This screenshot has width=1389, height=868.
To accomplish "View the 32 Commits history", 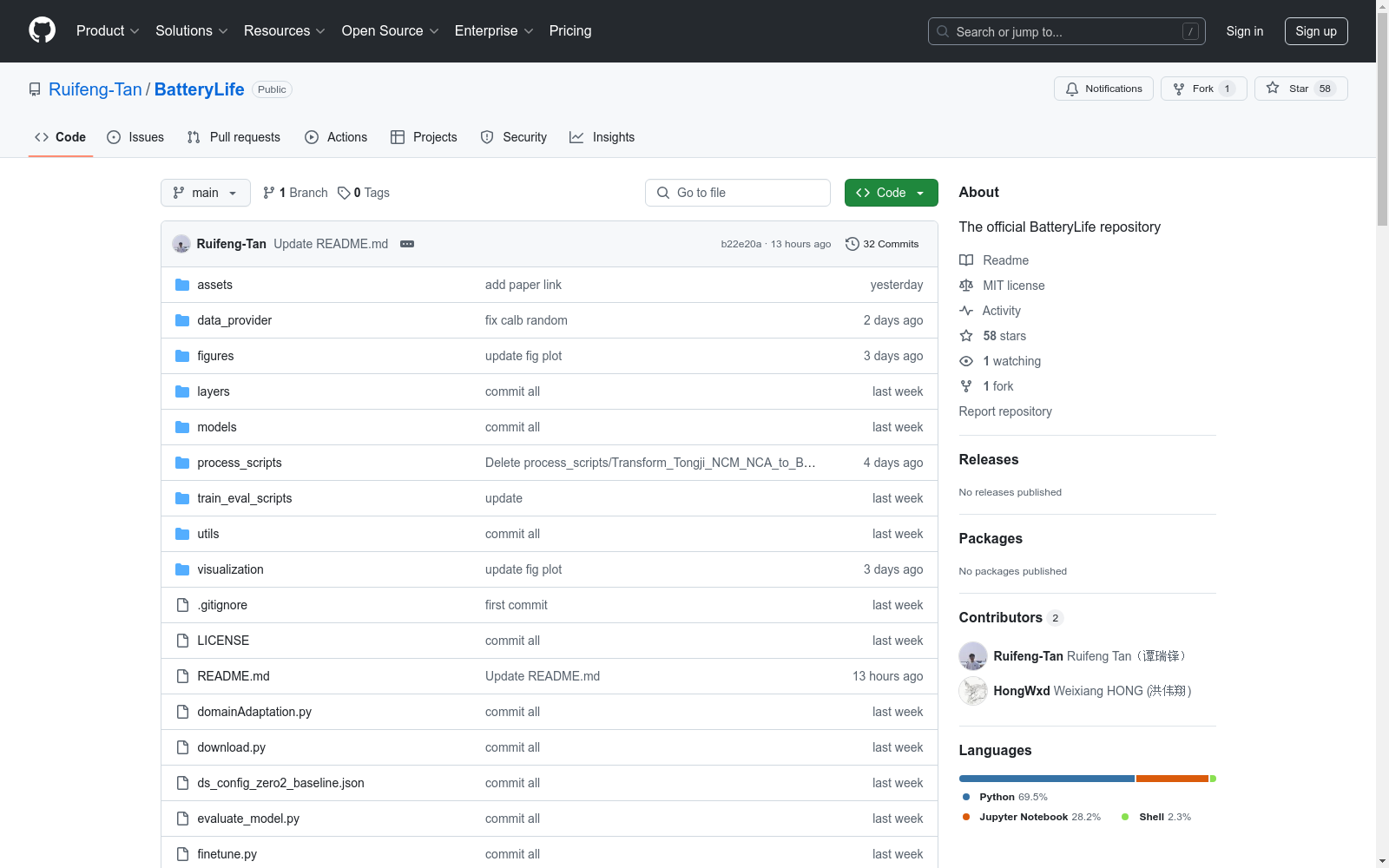I will [882, 244].
